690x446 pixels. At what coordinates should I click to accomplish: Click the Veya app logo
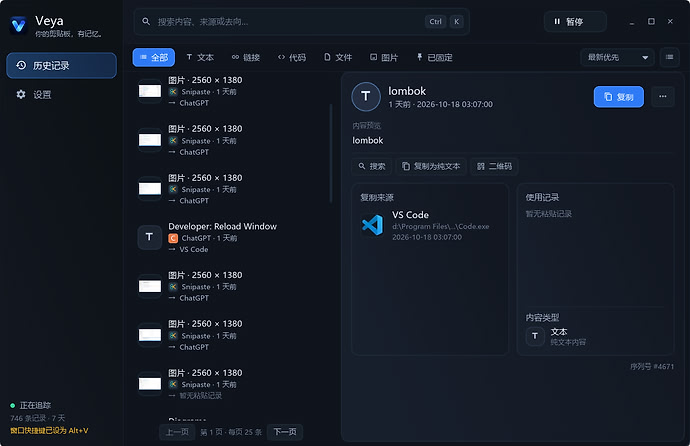[x=19, y=25]
